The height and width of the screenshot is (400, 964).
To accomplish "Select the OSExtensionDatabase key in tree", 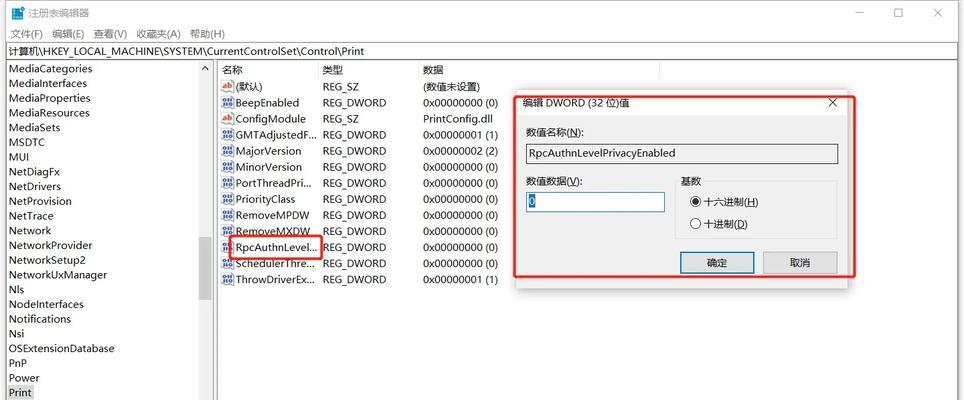I will 61,348.
